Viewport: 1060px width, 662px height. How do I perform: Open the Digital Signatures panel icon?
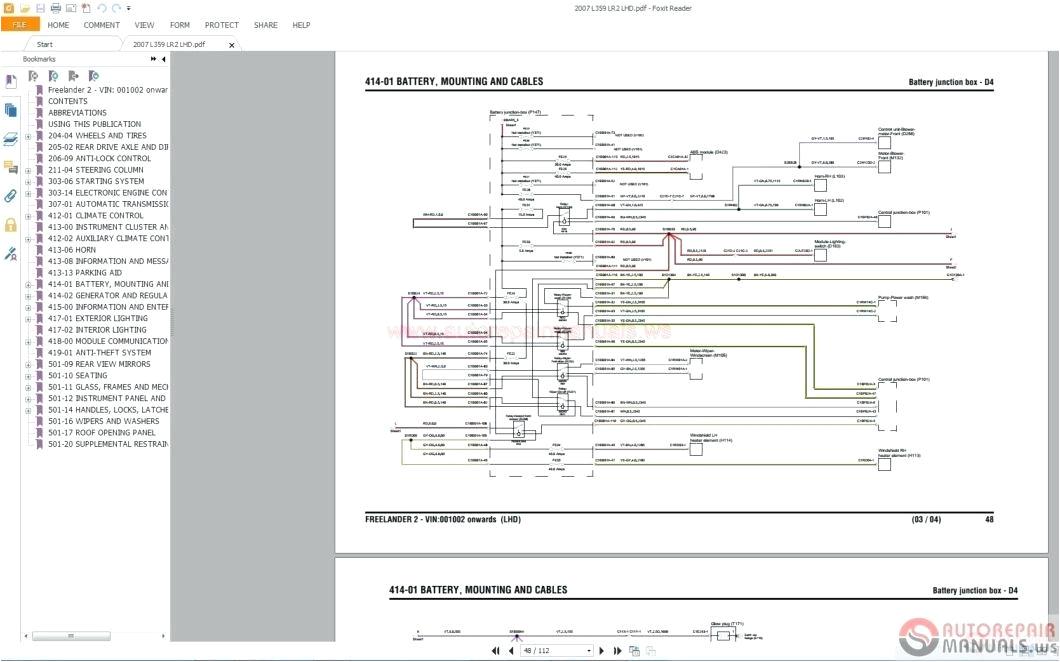pos(10,253)
